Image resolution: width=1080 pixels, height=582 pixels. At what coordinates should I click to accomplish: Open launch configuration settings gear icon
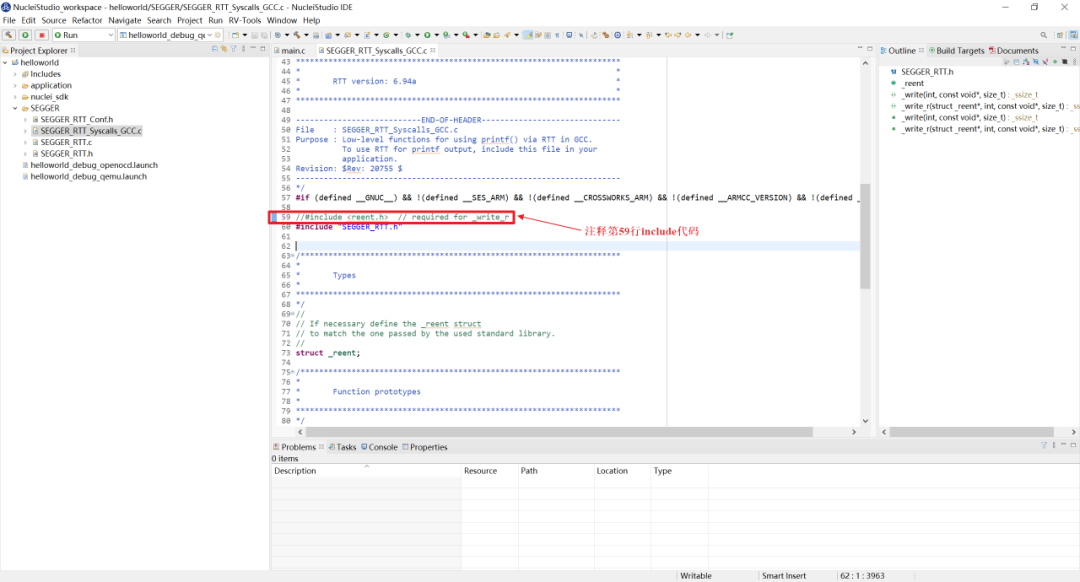(x=218, y=35)
